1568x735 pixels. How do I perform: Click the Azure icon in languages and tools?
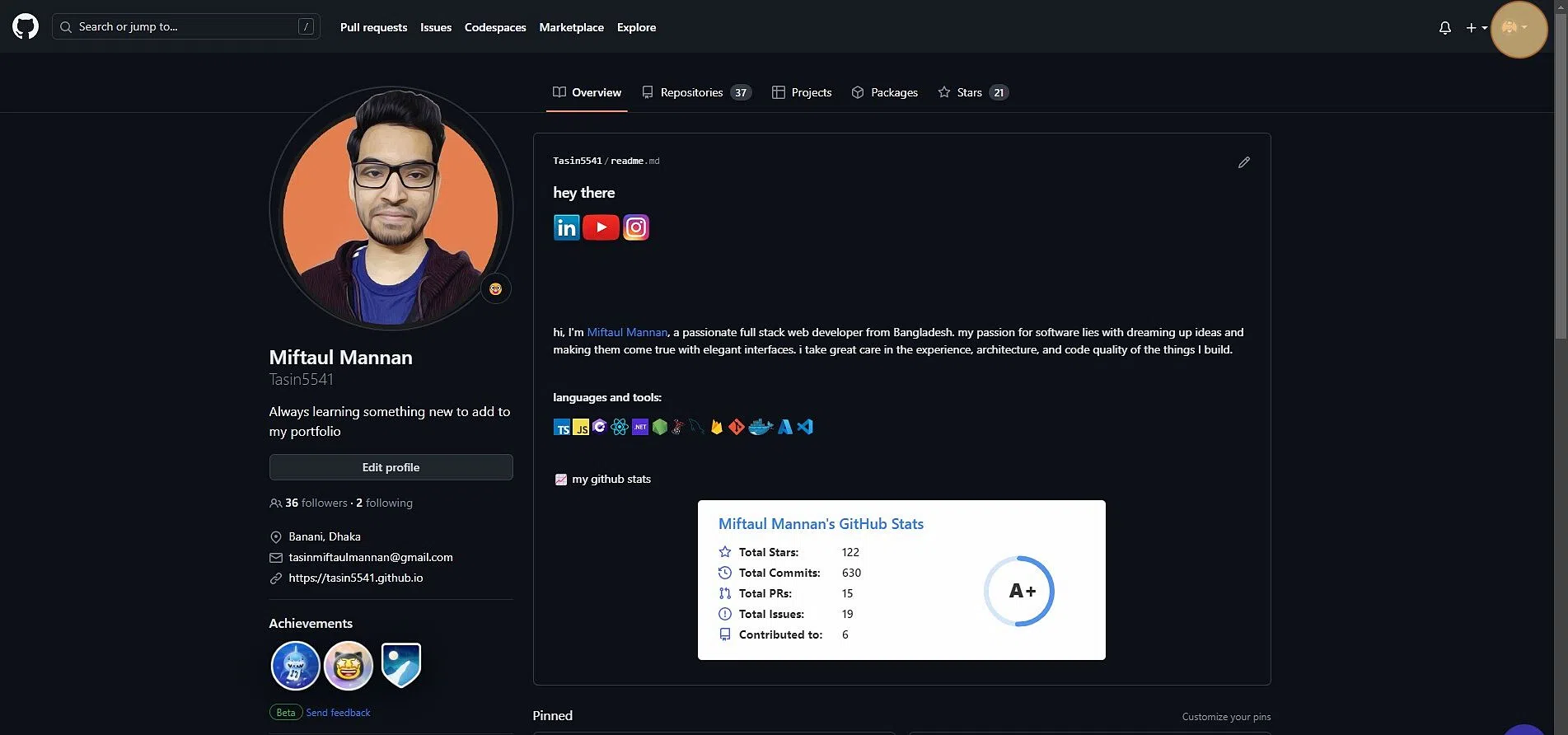[x=785, y=427]
